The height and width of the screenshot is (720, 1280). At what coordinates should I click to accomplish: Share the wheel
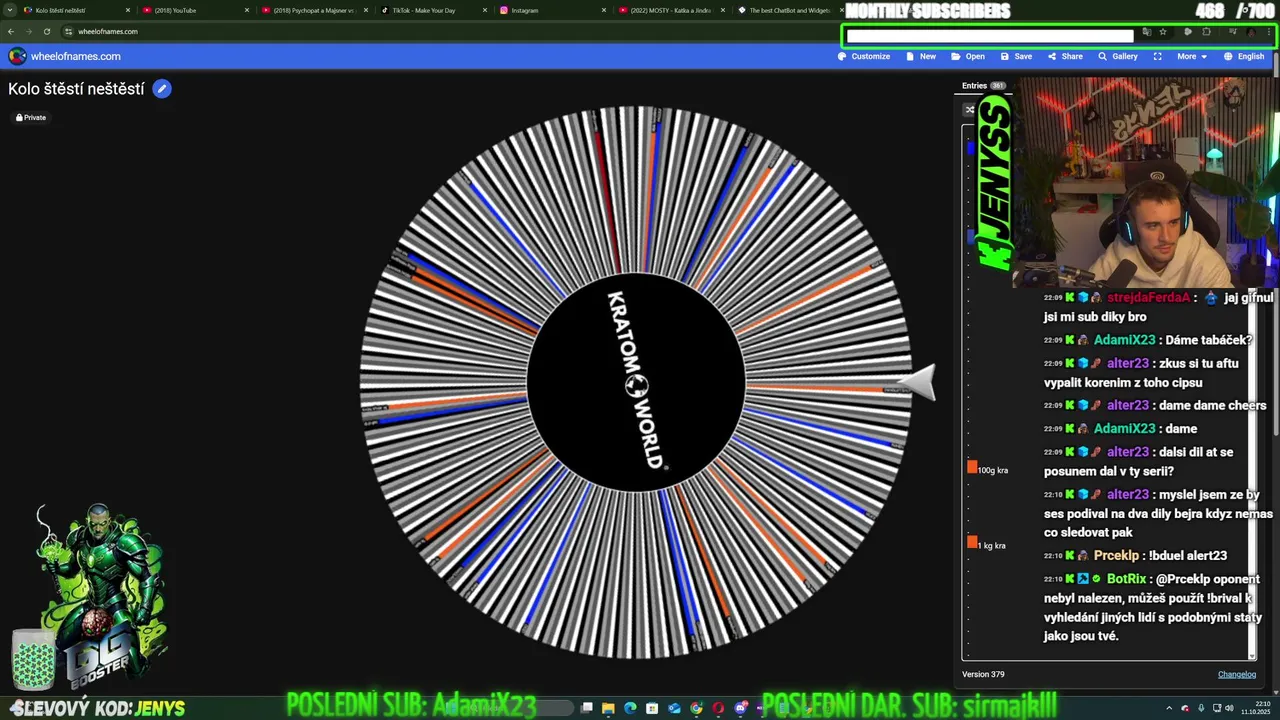tap(1065, 56)
